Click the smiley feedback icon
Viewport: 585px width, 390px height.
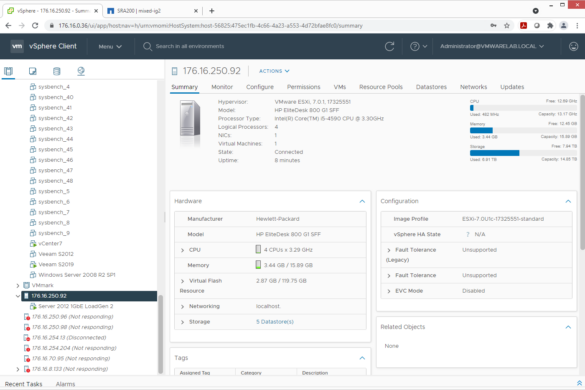[573, 46]
